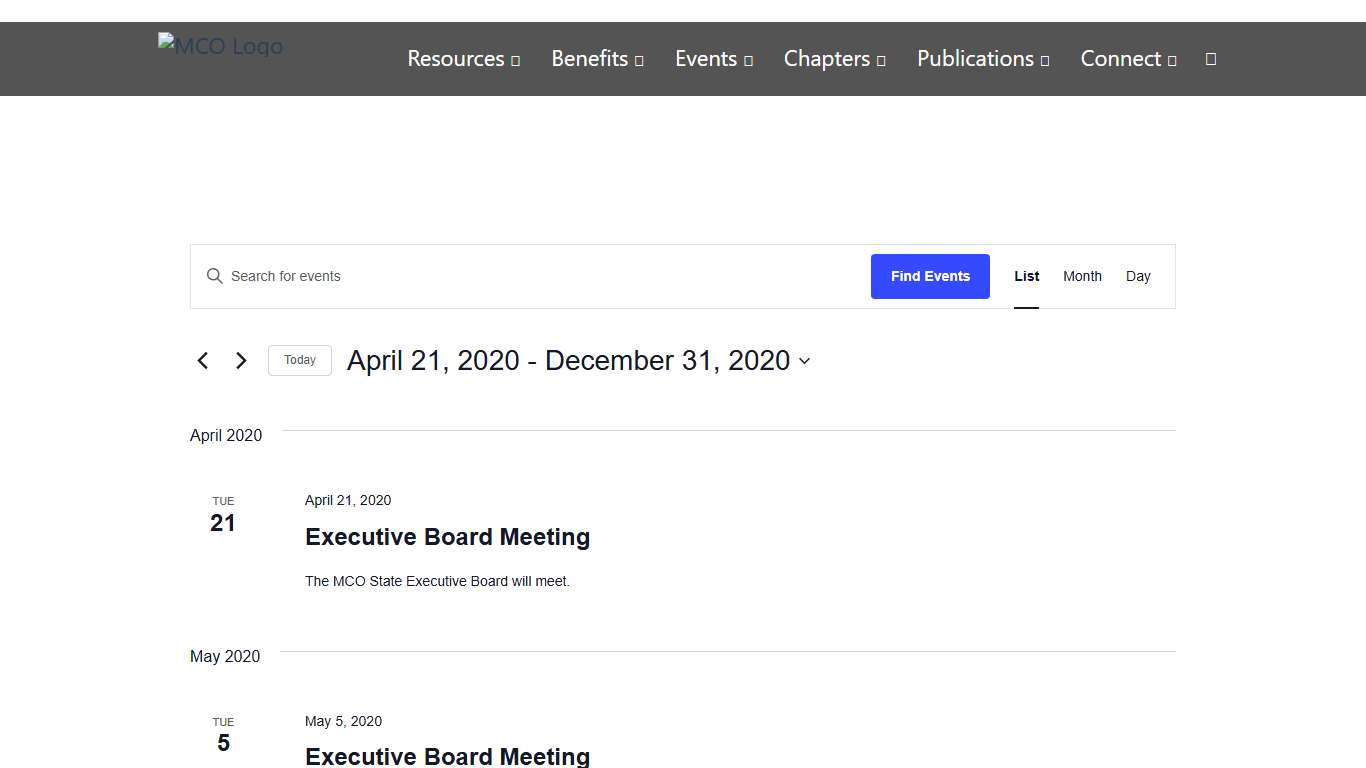Switch to Month view
The width and height of the screenshot is (1366, 768).
tap(1082, 277)
